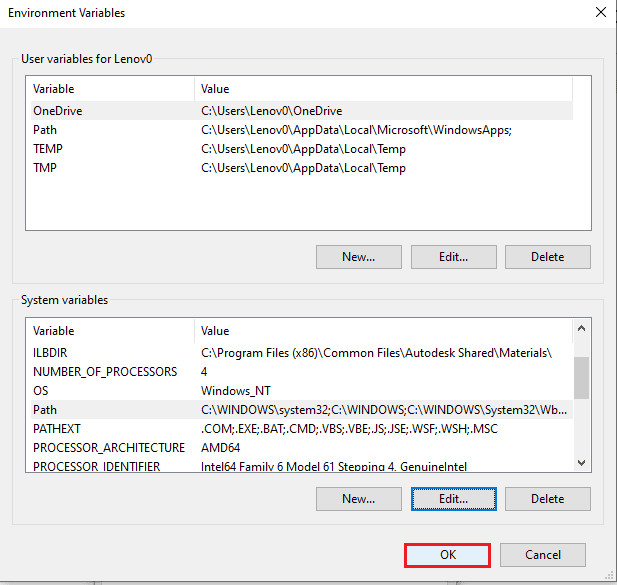Viewport: 617px width, 585px height.
Task: Create New system variable
Action: click(x=358, y=498)
